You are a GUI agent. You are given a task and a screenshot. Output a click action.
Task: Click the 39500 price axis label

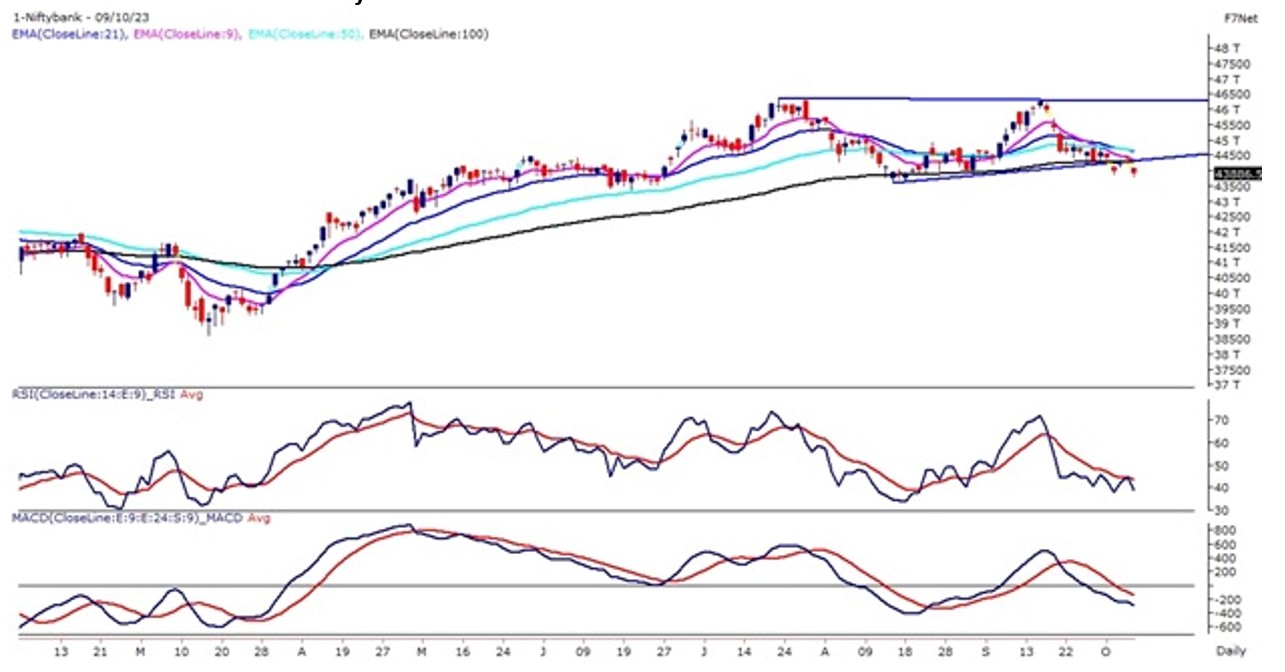(x=1231, y=308)
